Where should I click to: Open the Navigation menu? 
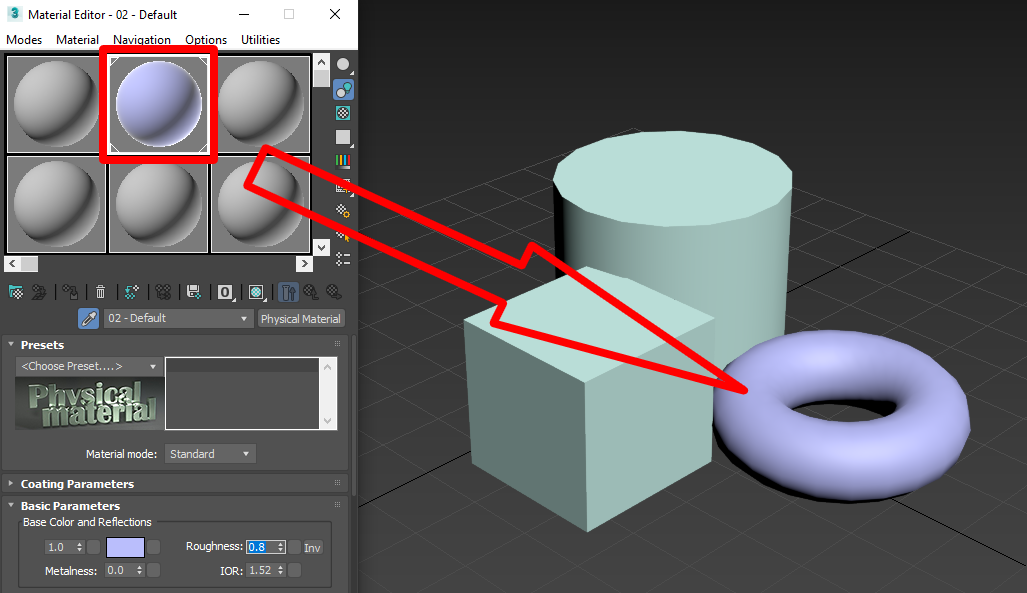point(141,40)
